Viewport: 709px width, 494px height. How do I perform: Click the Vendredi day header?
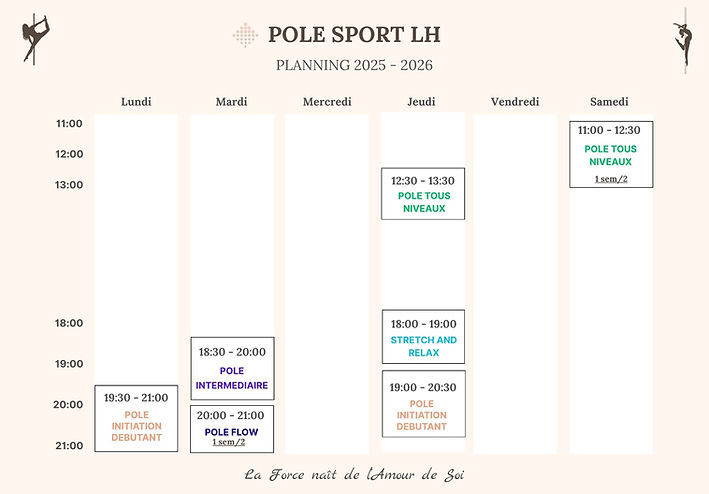pos(516,102)
